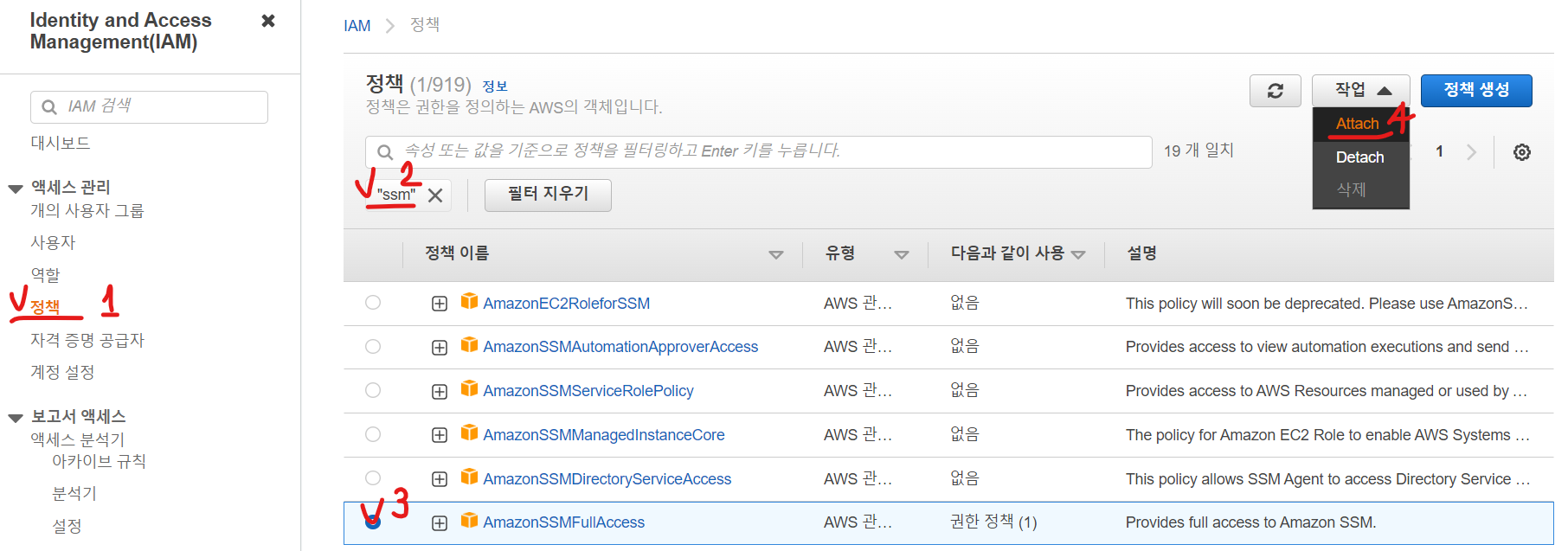
Task: Open 대시보드 in the sidebar
Action: (x=61, y=143)
